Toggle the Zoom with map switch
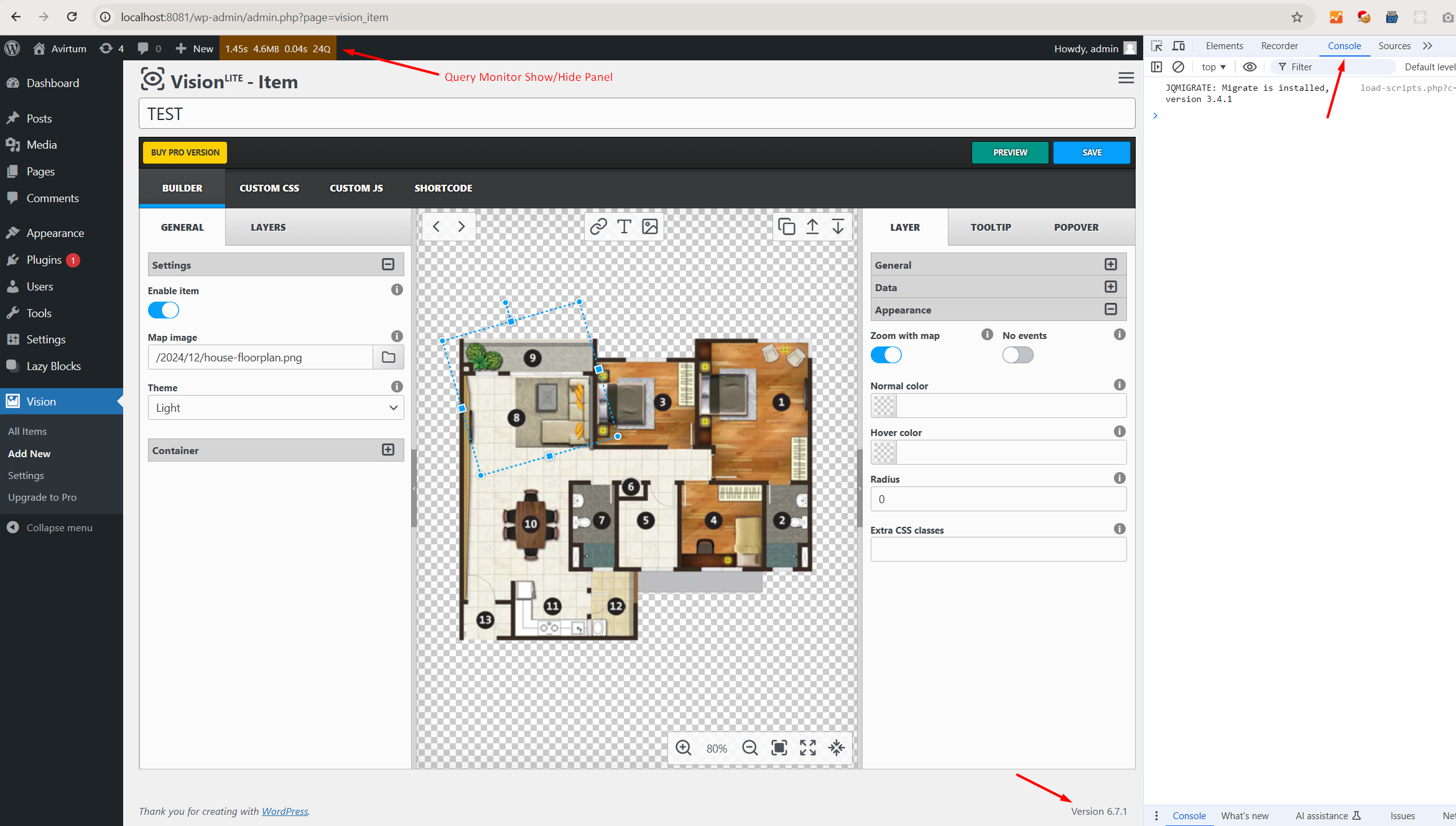The image size is (1456, 826). click(x=886, y=355)
